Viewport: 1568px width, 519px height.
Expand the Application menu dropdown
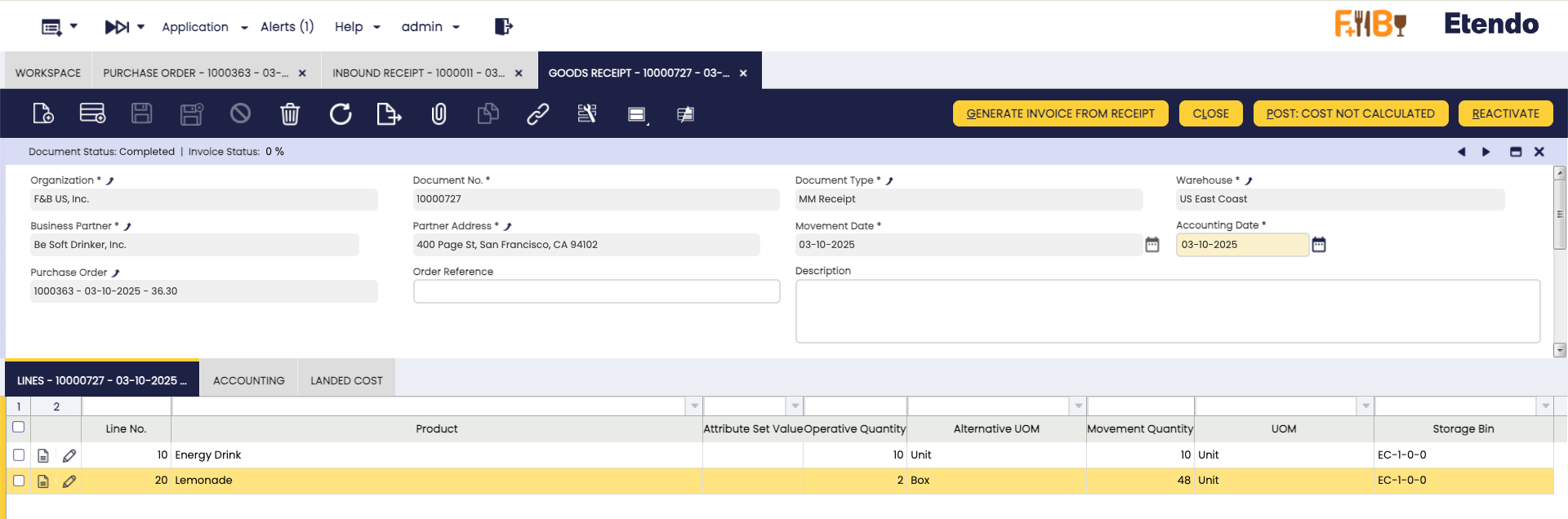(204, 27)
